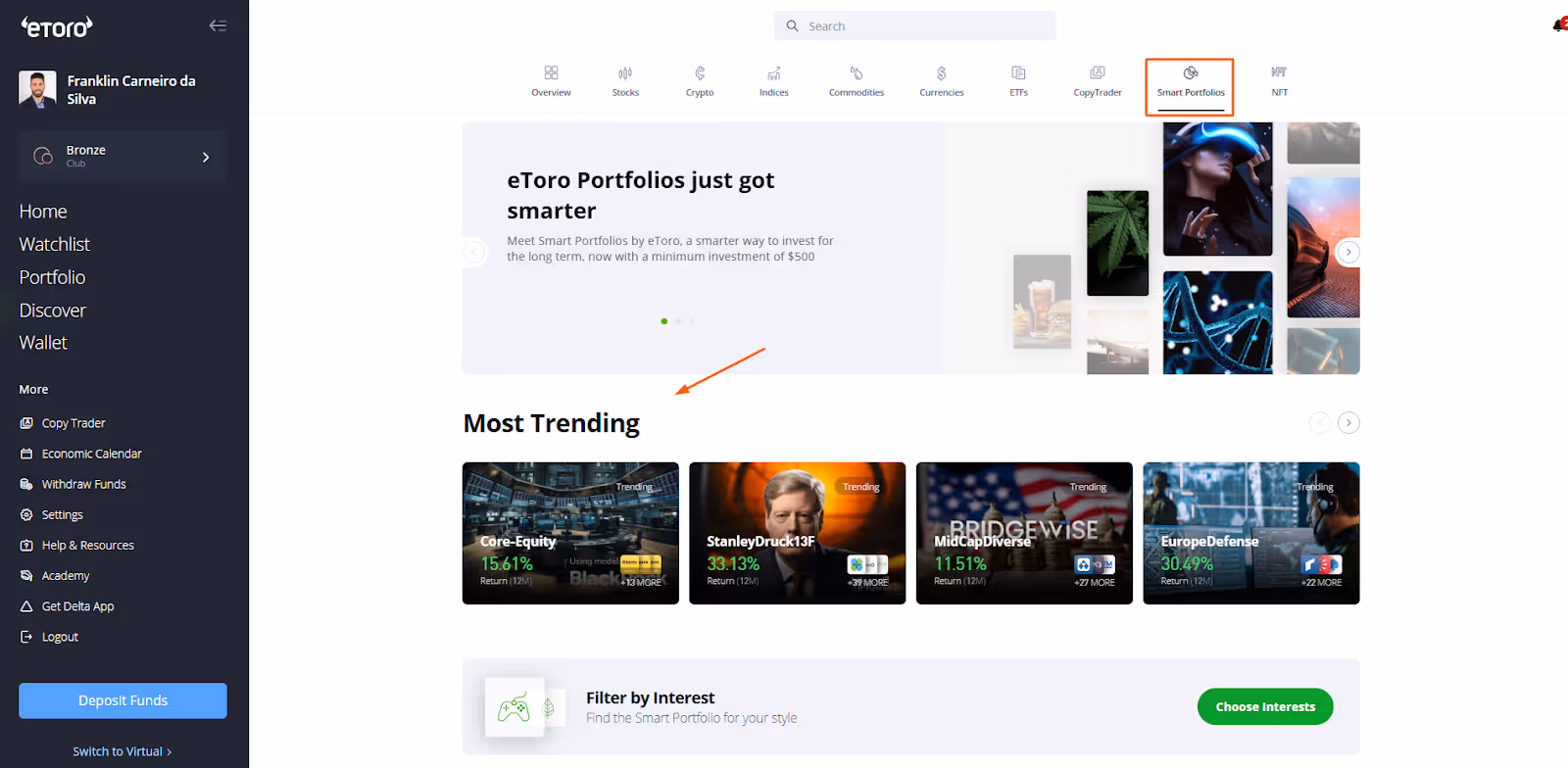Click the Bronze club badge icon
This screenshot has width=1568, height=768.
43,156
